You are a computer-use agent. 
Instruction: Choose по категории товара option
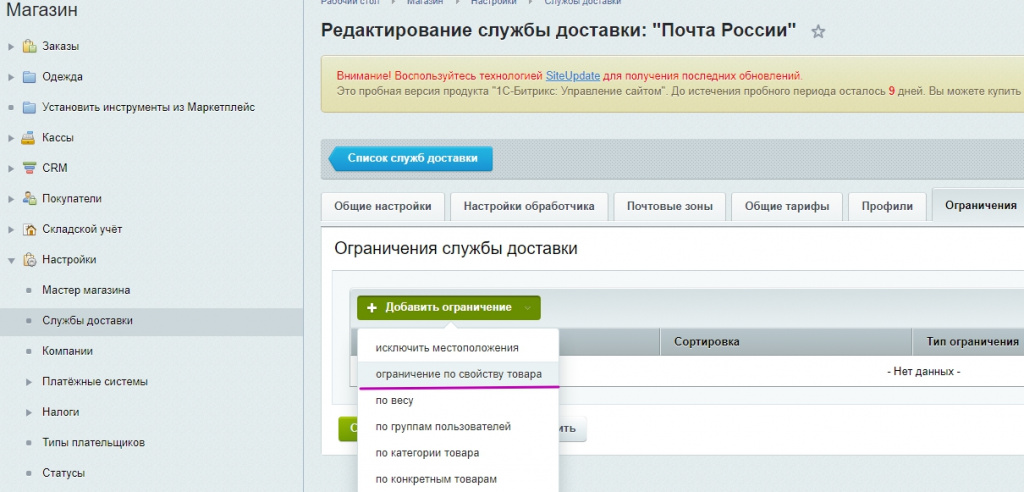point(458,453)
